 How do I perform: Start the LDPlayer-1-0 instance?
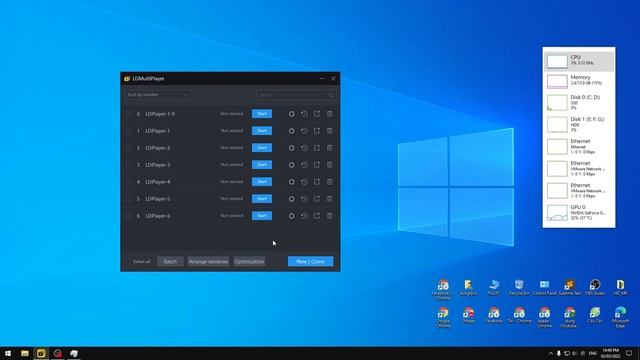[262, 114]
